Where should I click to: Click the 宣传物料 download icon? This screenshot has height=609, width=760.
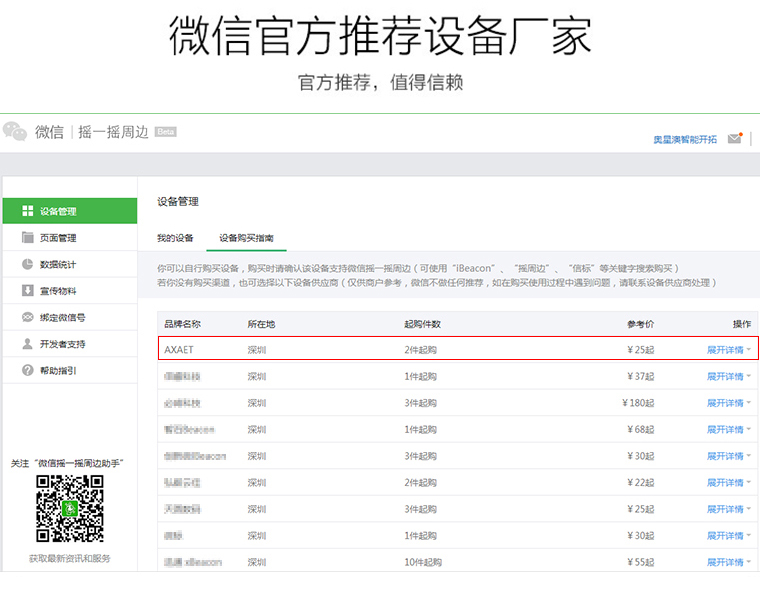tap(28, 290)
